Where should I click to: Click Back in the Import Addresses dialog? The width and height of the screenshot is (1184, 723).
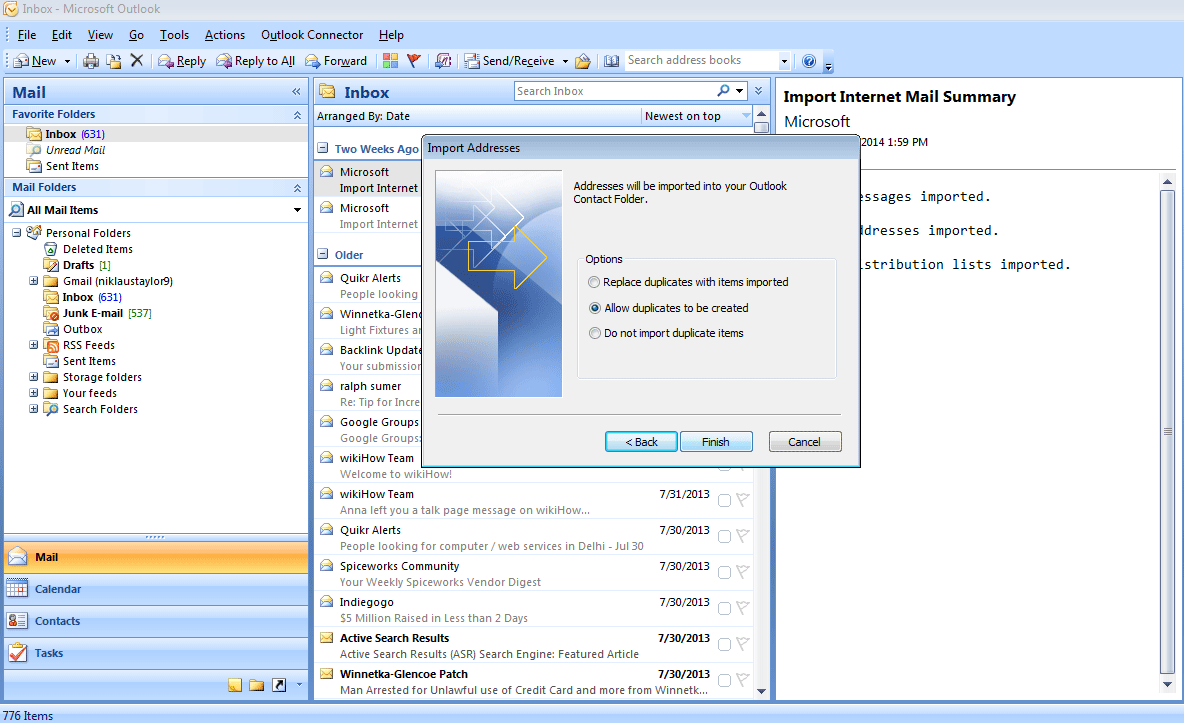tap(640, 441)
